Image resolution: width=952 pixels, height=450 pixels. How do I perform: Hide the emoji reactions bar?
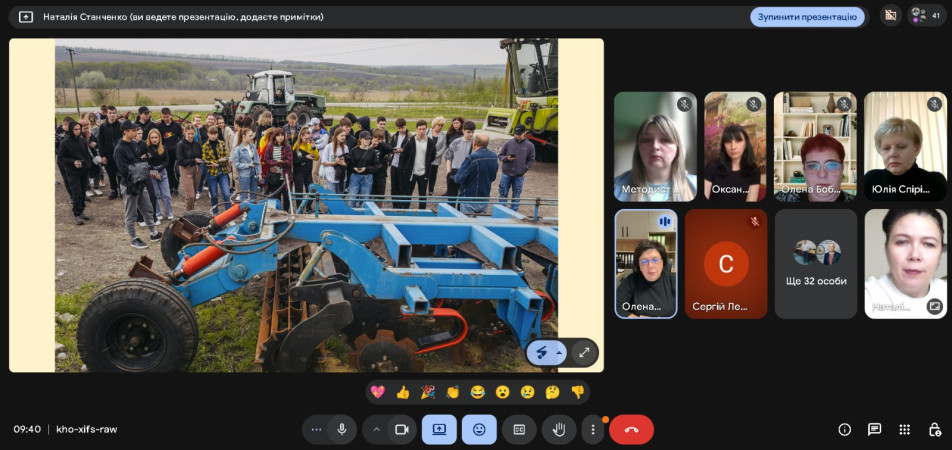coord(479,429)
